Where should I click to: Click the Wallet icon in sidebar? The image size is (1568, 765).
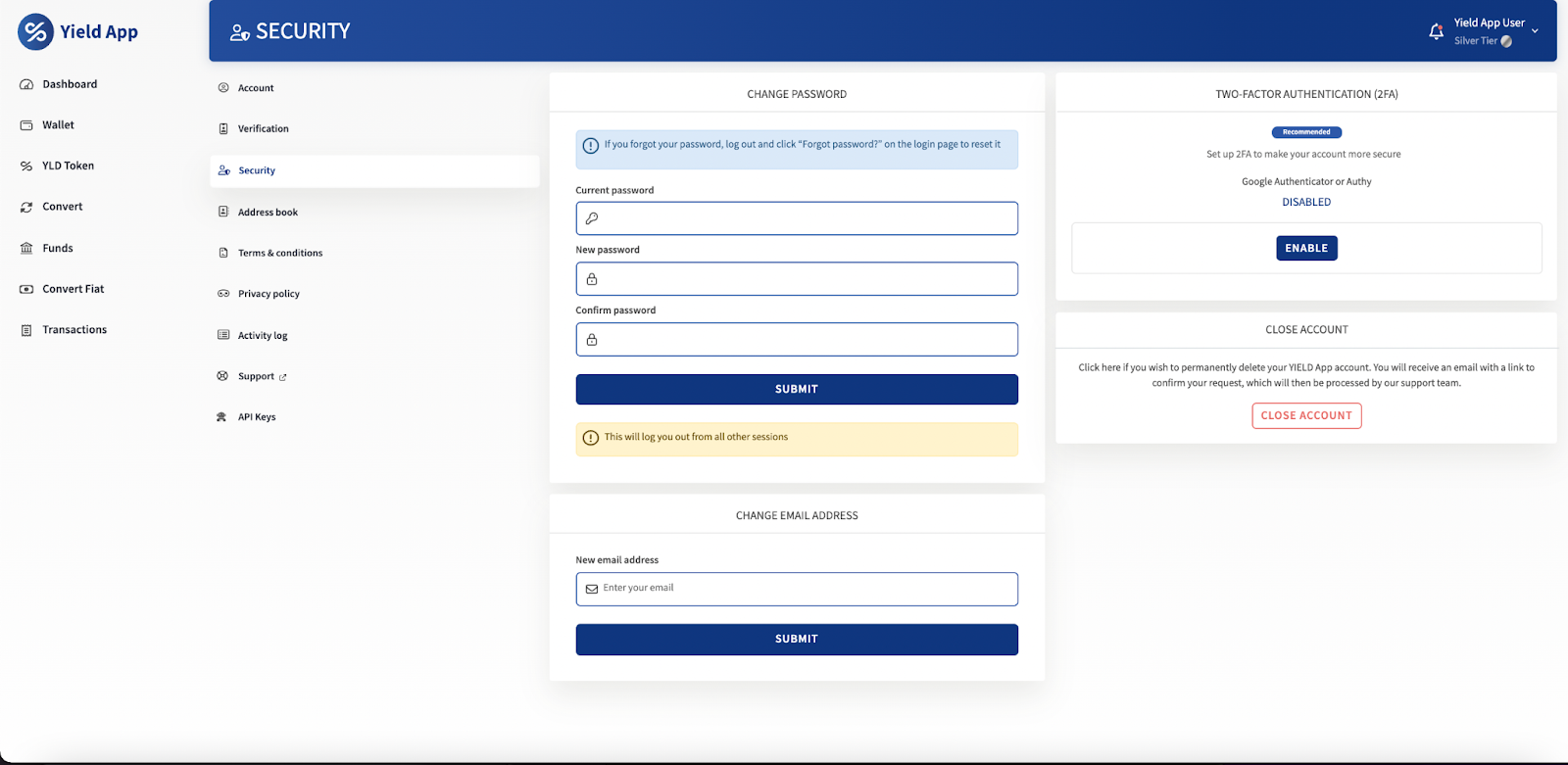(26, 125)
